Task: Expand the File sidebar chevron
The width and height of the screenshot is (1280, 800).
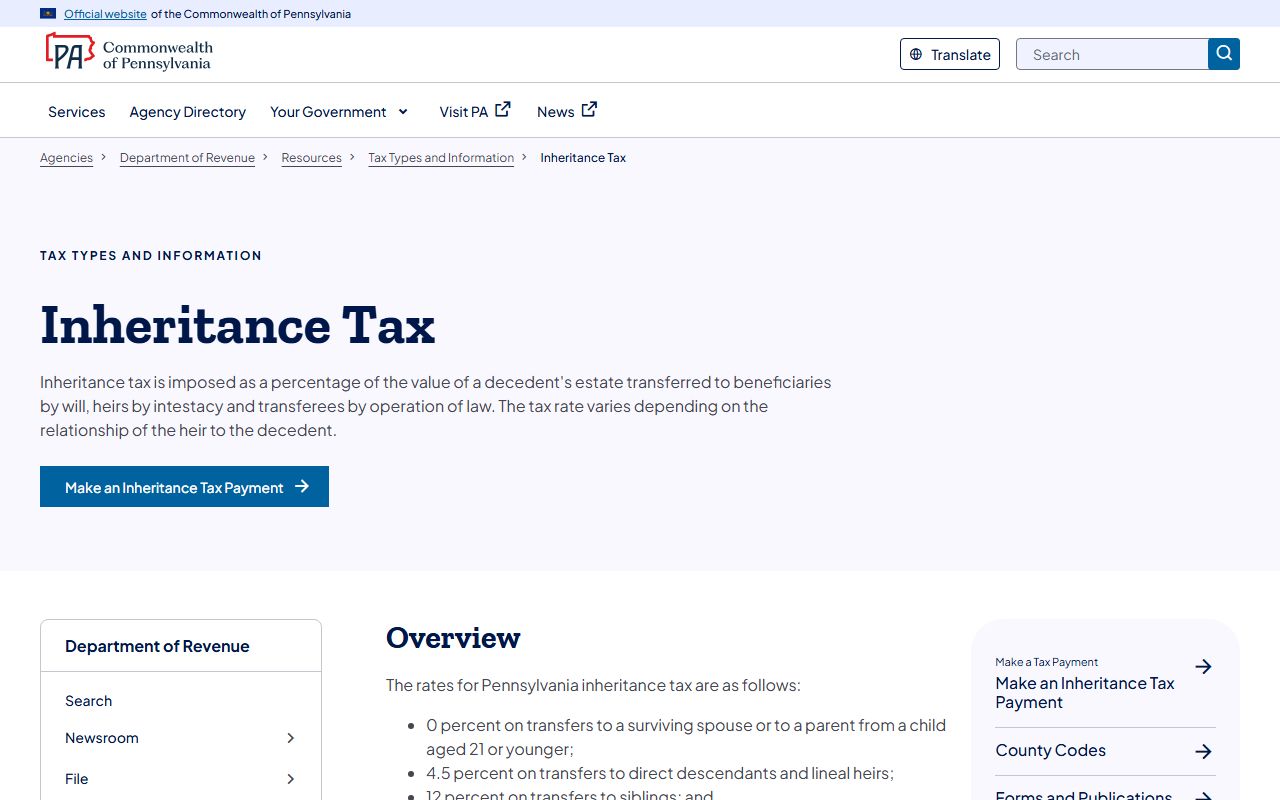Action: pyautogui.click(x=291, y=779)
